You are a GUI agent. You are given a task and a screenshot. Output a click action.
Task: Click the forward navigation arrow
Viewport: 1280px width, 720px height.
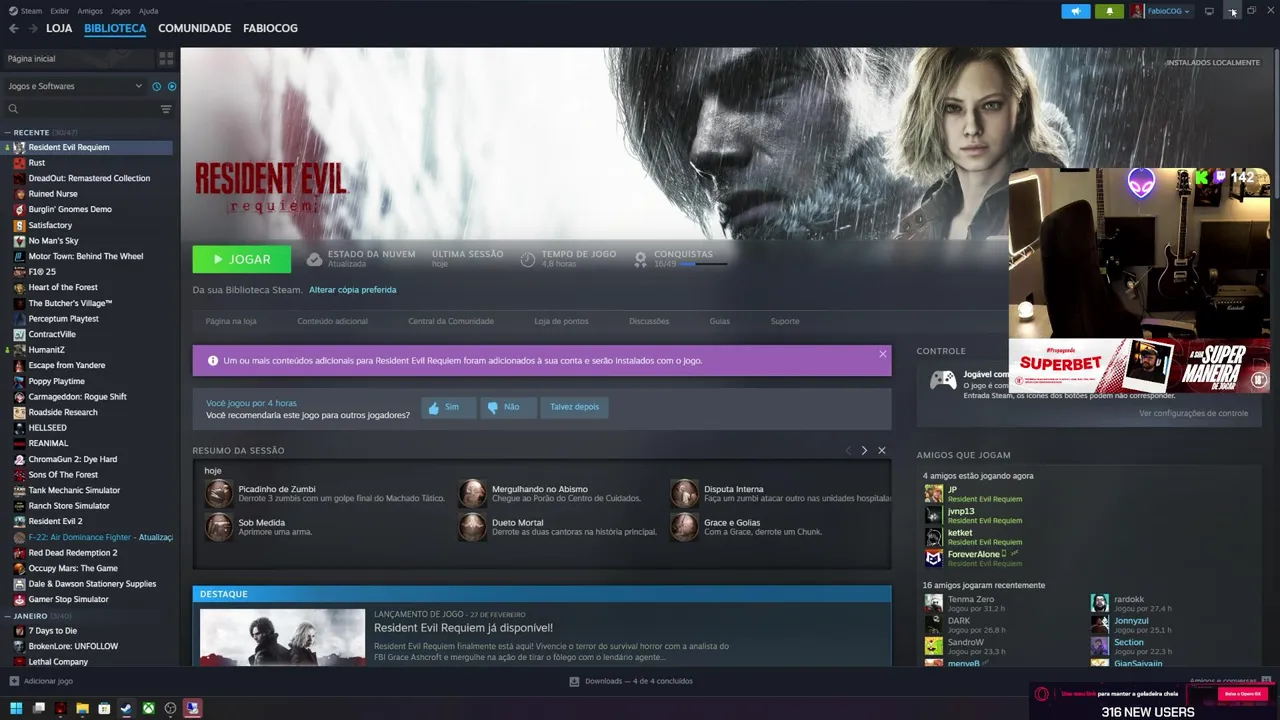[x=33, y=29]
